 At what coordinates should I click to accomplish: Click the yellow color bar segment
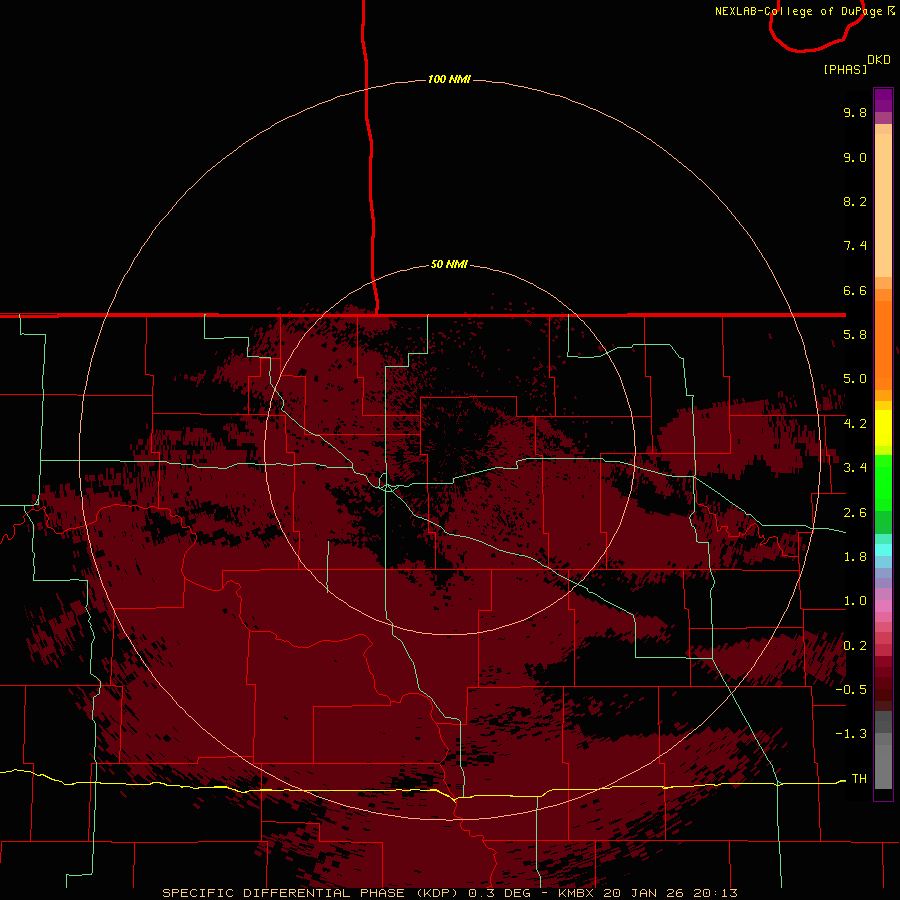click(x=883, y=428)
